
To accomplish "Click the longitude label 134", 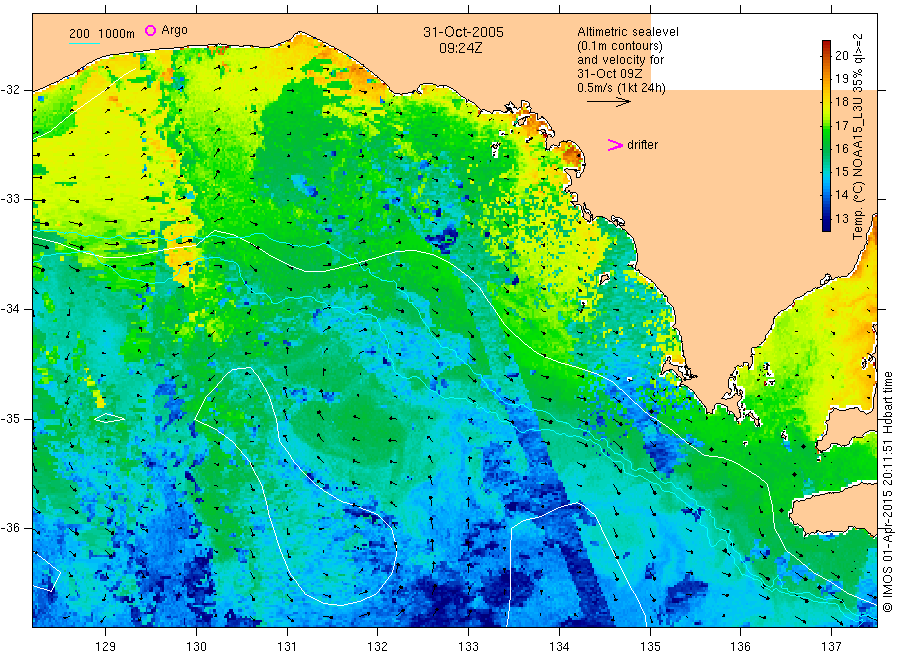I will 559,646.
